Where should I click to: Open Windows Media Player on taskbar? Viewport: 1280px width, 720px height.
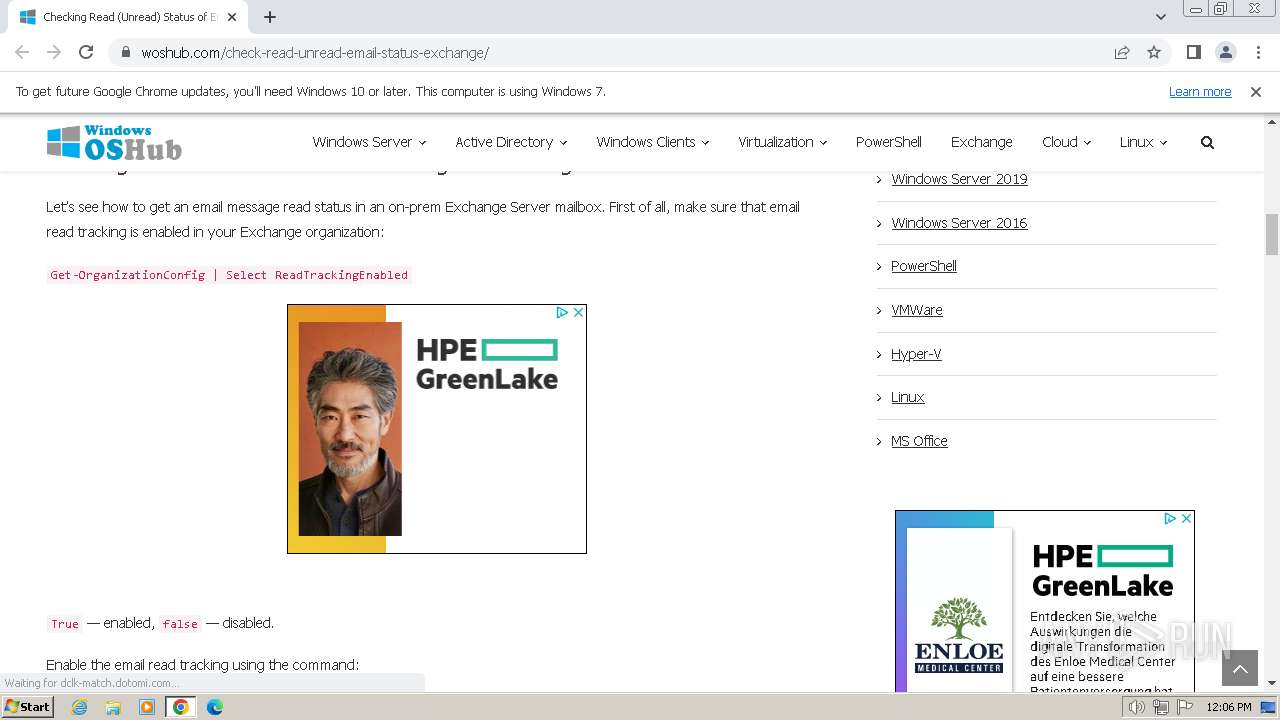147,707
